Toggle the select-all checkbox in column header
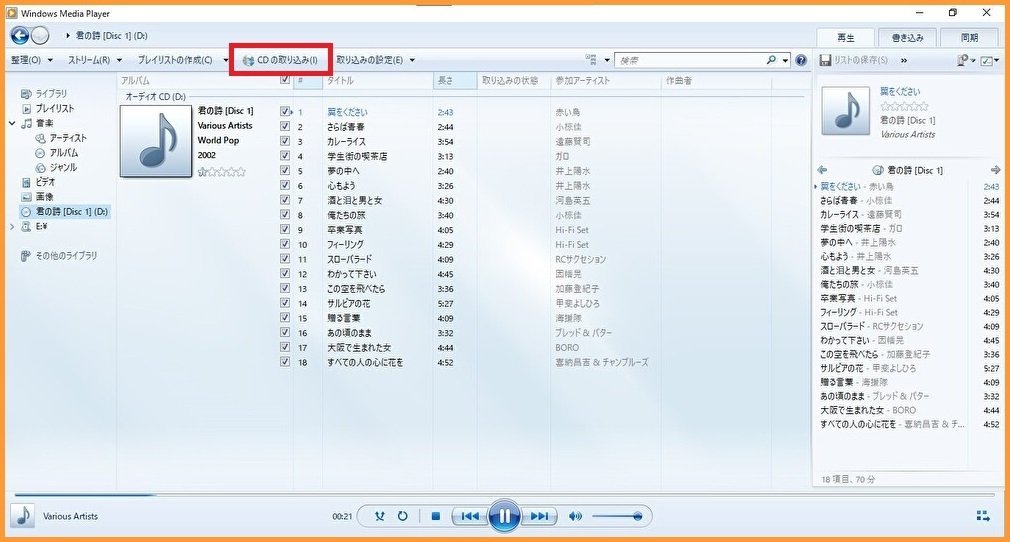Screen dimensions: 1010x542 285,81
